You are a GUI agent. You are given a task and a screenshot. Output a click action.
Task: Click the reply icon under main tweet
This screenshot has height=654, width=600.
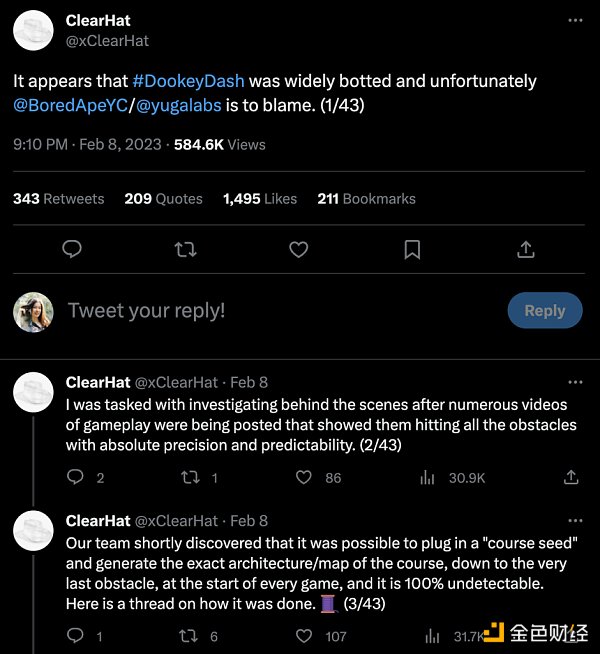click(72, 249)
